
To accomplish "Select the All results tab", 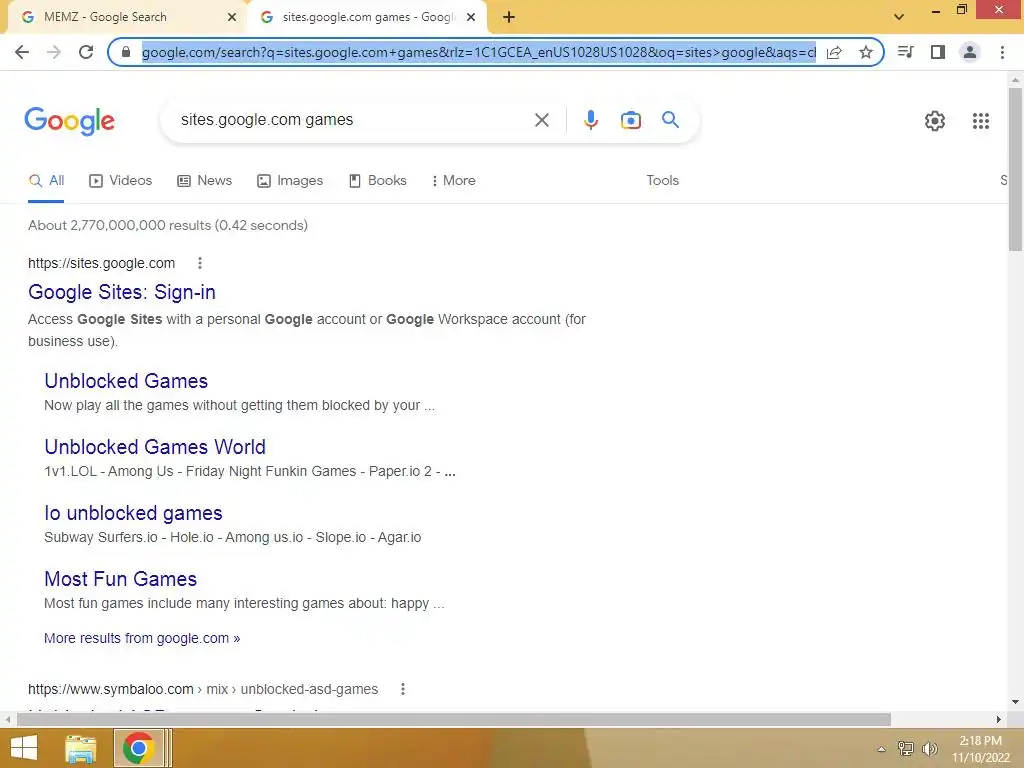I will coord(46,181).
